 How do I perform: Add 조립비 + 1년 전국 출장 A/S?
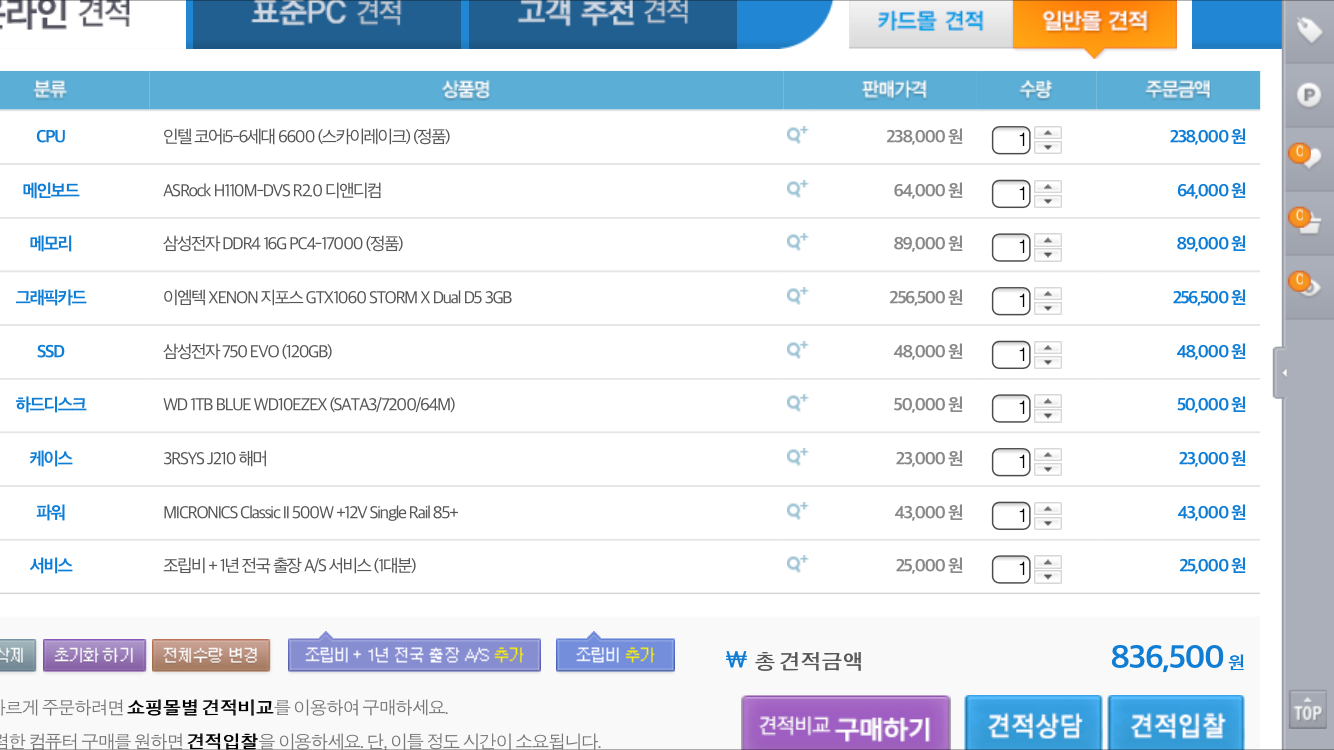point(414,655)
